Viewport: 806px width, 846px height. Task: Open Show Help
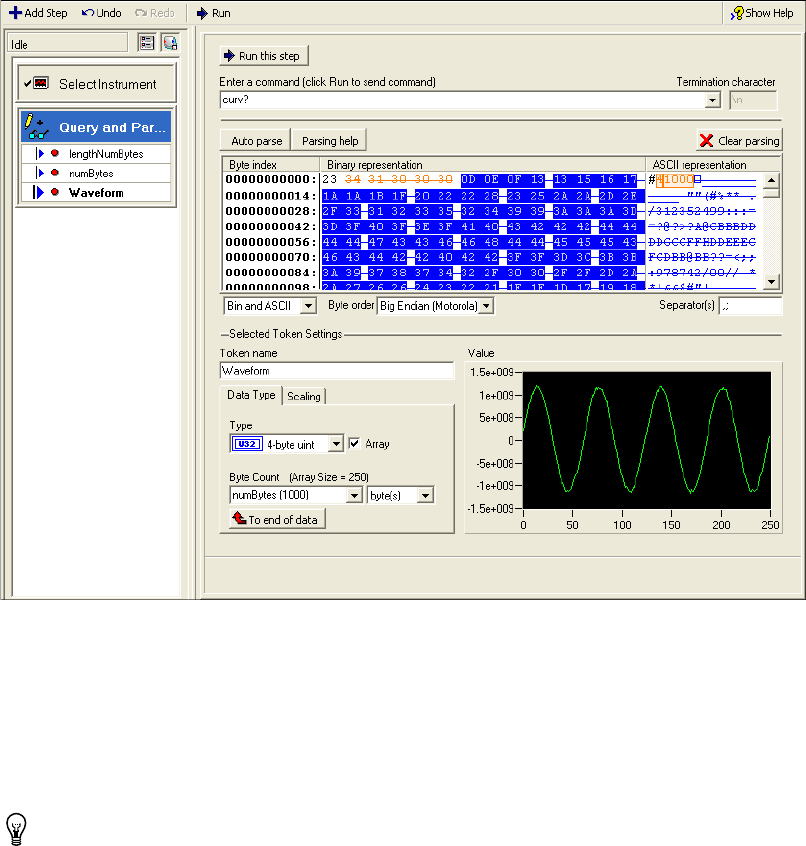pyautogui.click(x=762, y=13)
